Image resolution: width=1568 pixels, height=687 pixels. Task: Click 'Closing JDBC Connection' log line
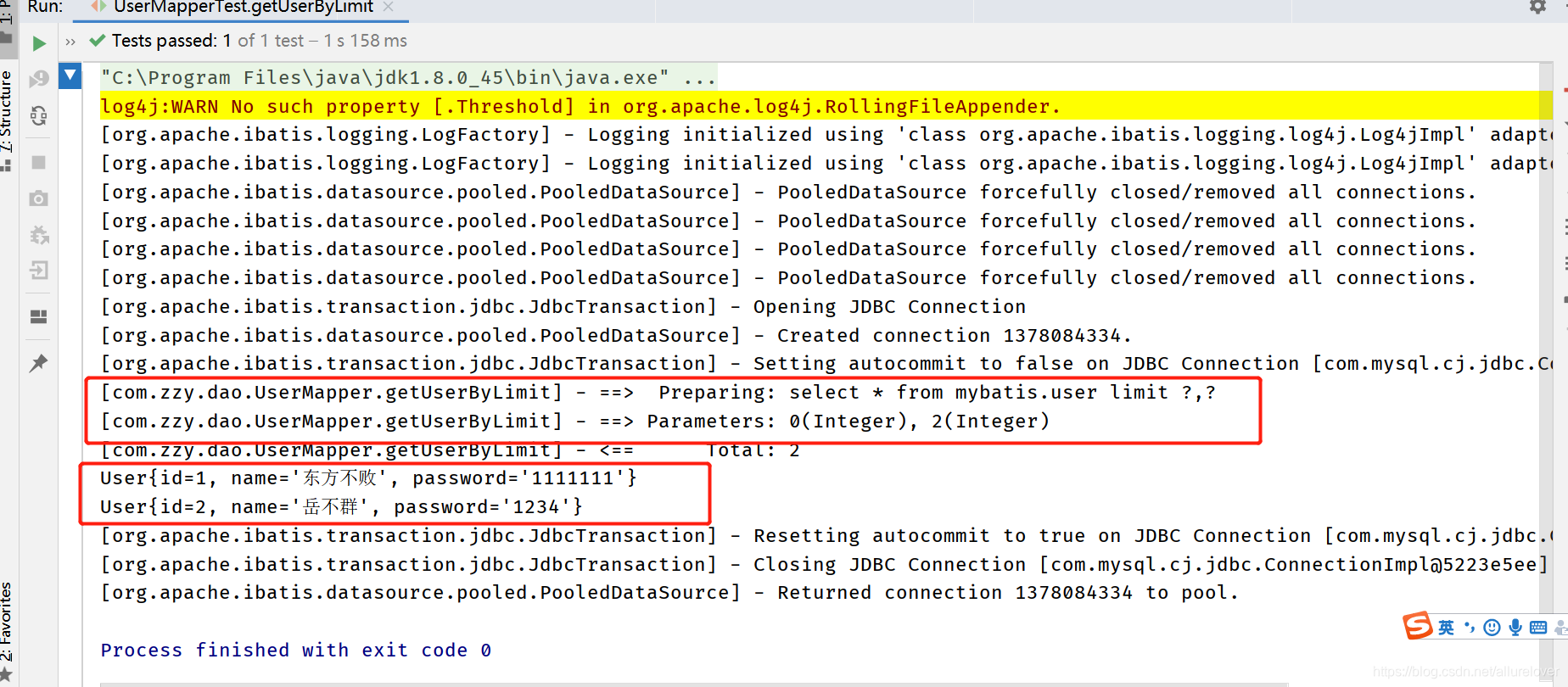(824, 564)
